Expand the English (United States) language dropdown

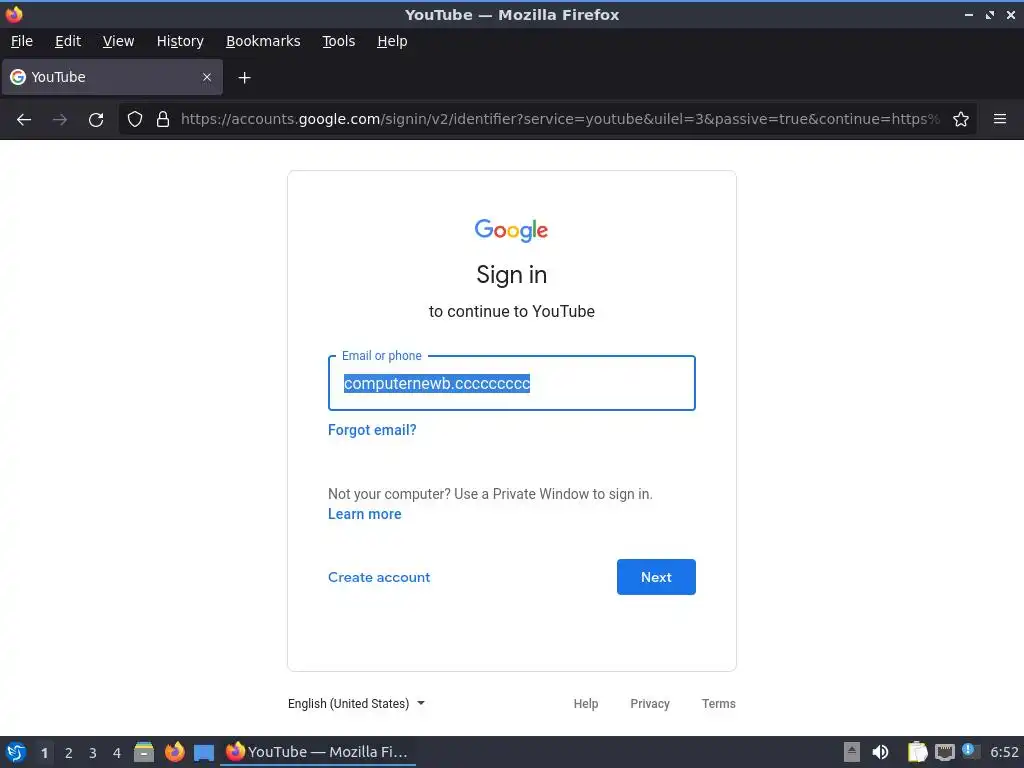tap(357, 703)
